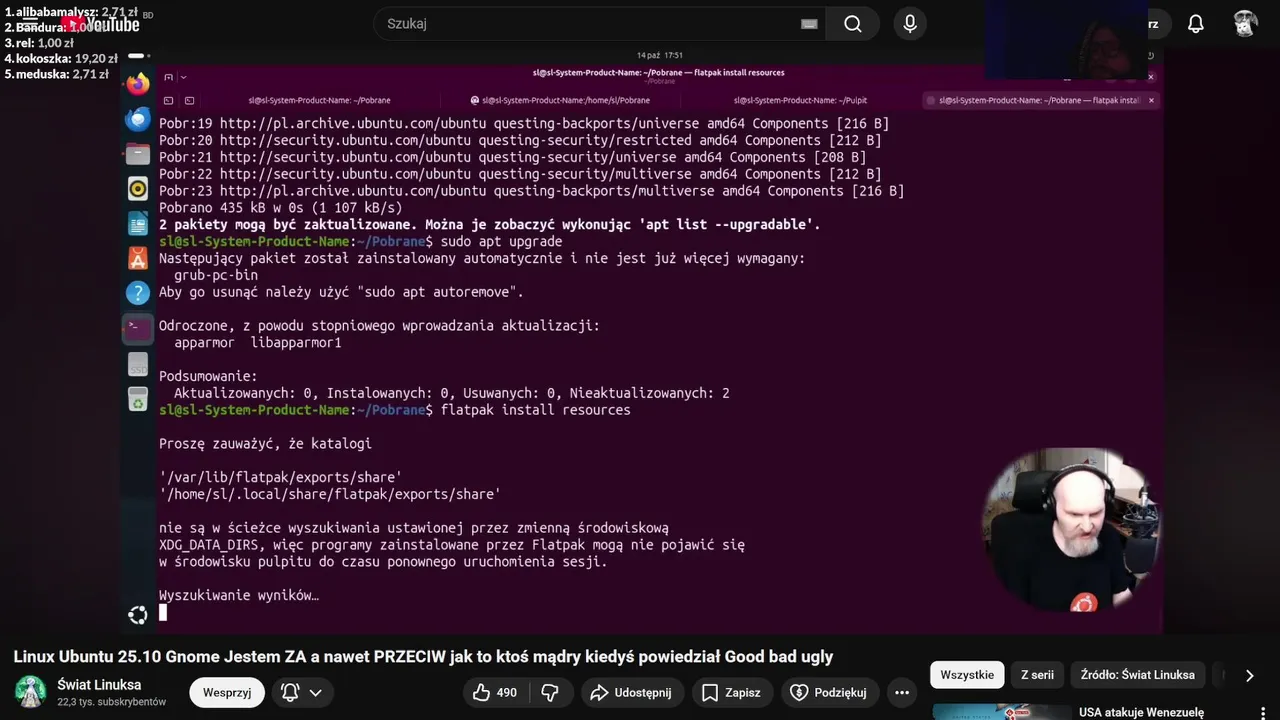Dislike the video with thumbs down
Screen dimensions: 1280x720
coord(550,692)
